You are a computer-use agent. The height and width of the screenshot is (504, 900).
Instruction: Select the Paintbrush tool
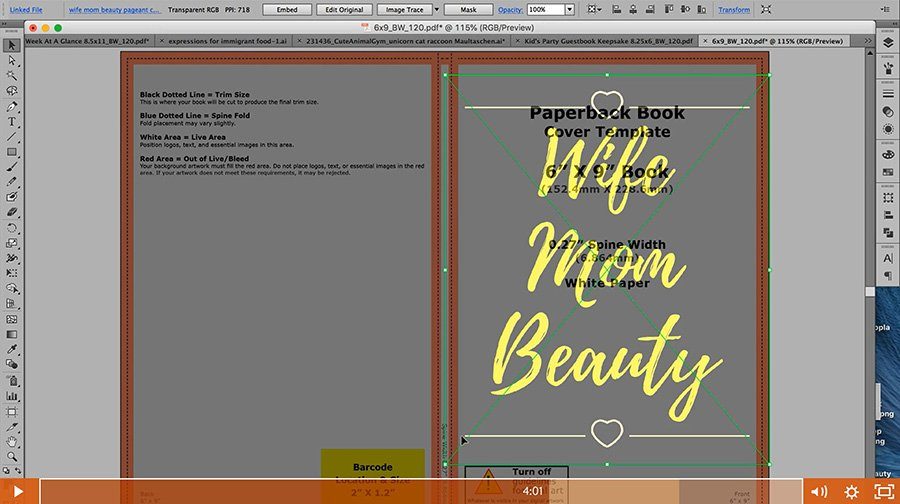11,167
